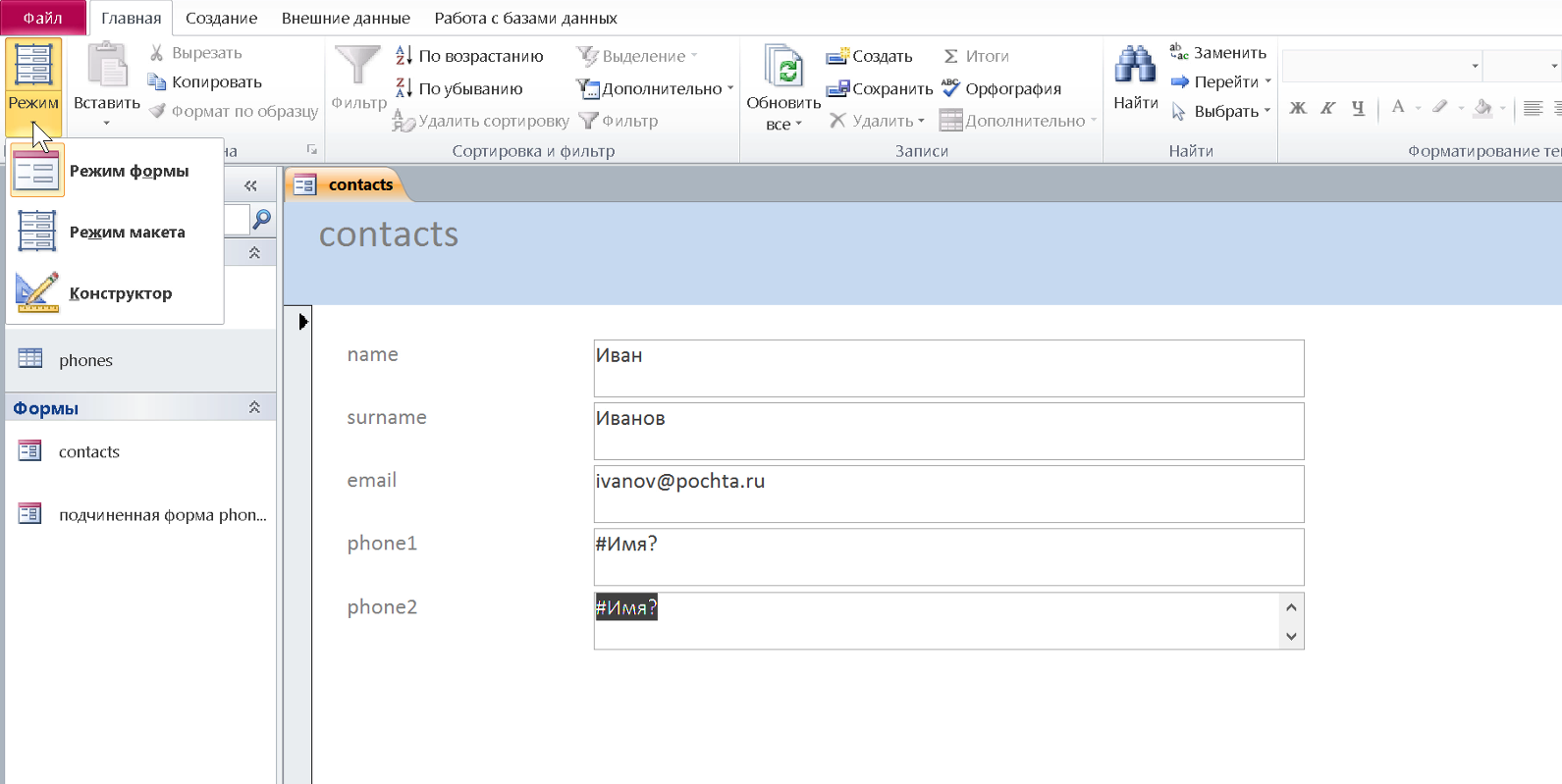Switch to Главная ribbon tab
The width and height of the screenshot is (1562, 784).
point(131,18)
